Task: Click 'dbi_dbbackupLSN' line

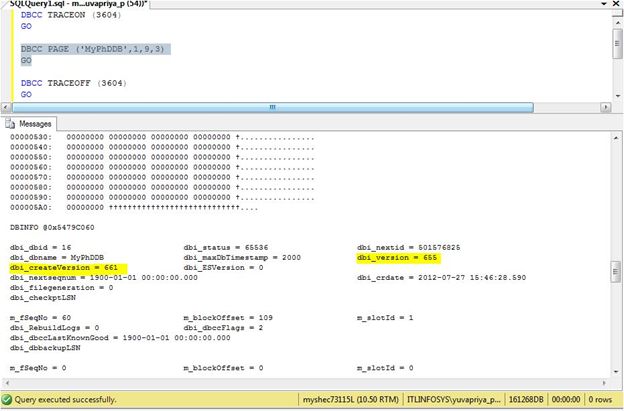Action: [45, 348]
